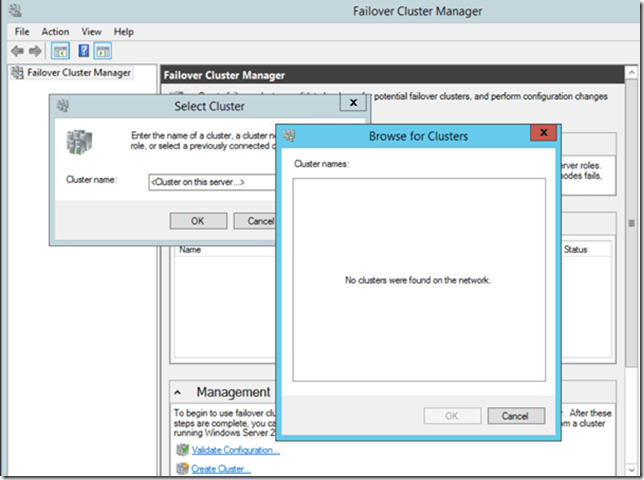Click the Create Cluster icon
644x480 pixels.
(182, 468)
